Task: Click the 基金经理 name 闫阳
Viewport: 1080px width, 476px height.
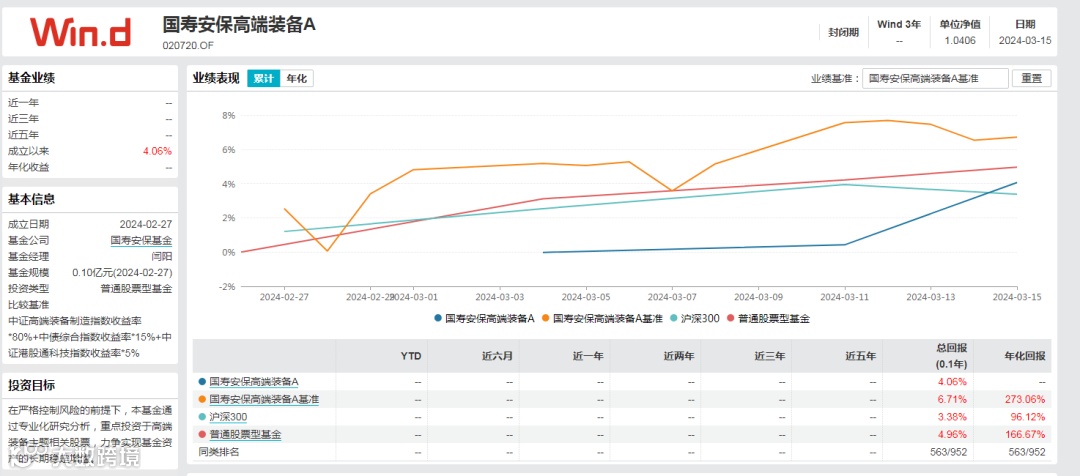Action: (x=162, y=257)
